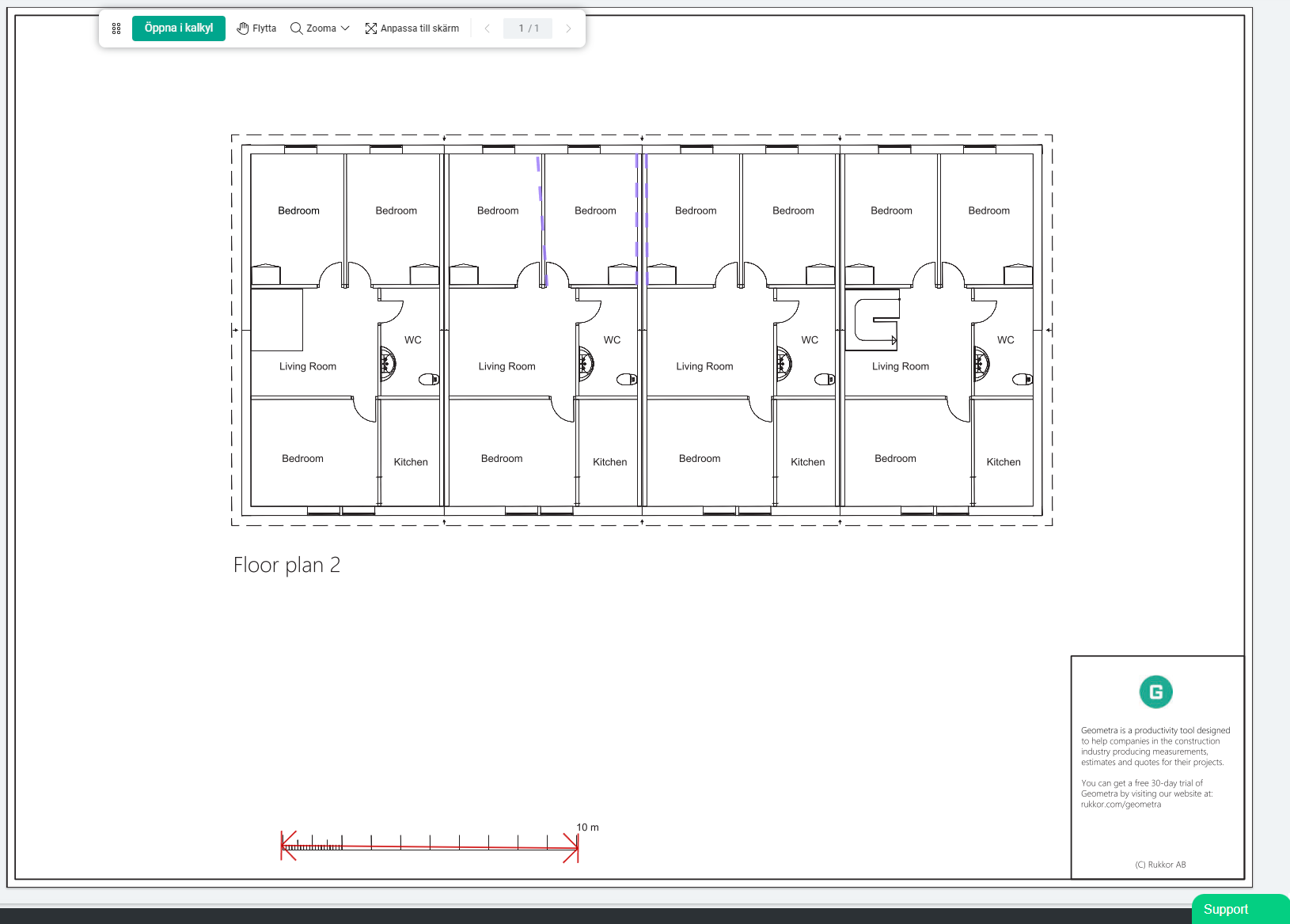Click Anpassa till skärm fit-to-screen button
The width and height of the screenshot is (1290, 924).
click(x=412, y=28)
